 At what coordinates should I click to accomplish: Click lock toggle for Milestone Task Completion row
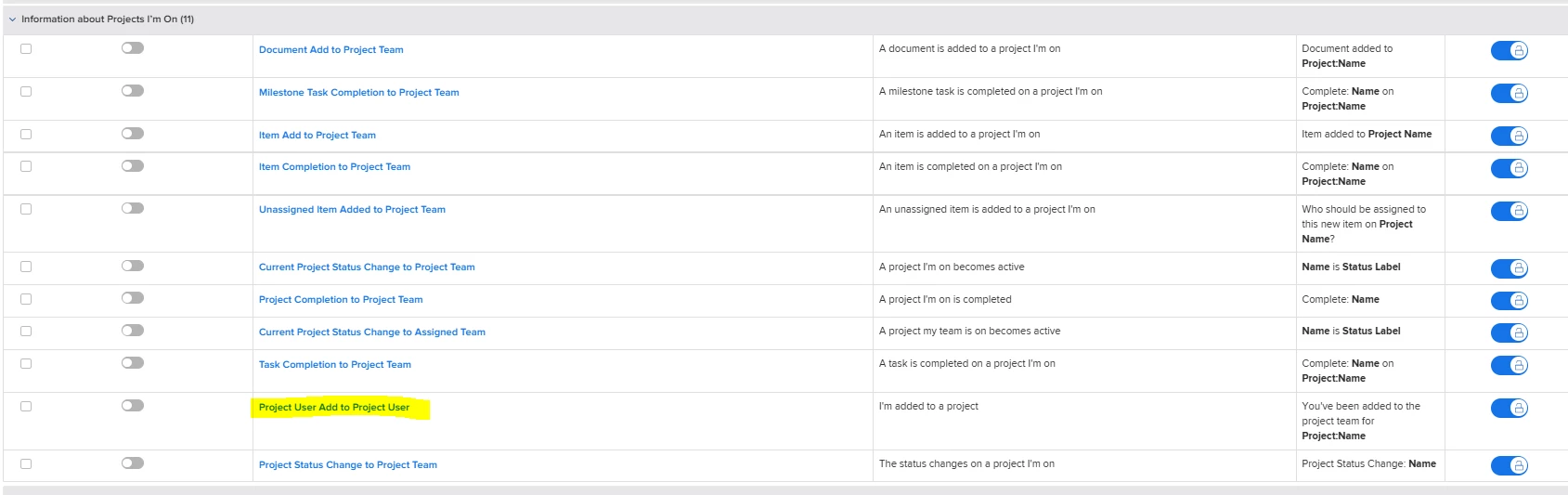[x=1509, y=93]
